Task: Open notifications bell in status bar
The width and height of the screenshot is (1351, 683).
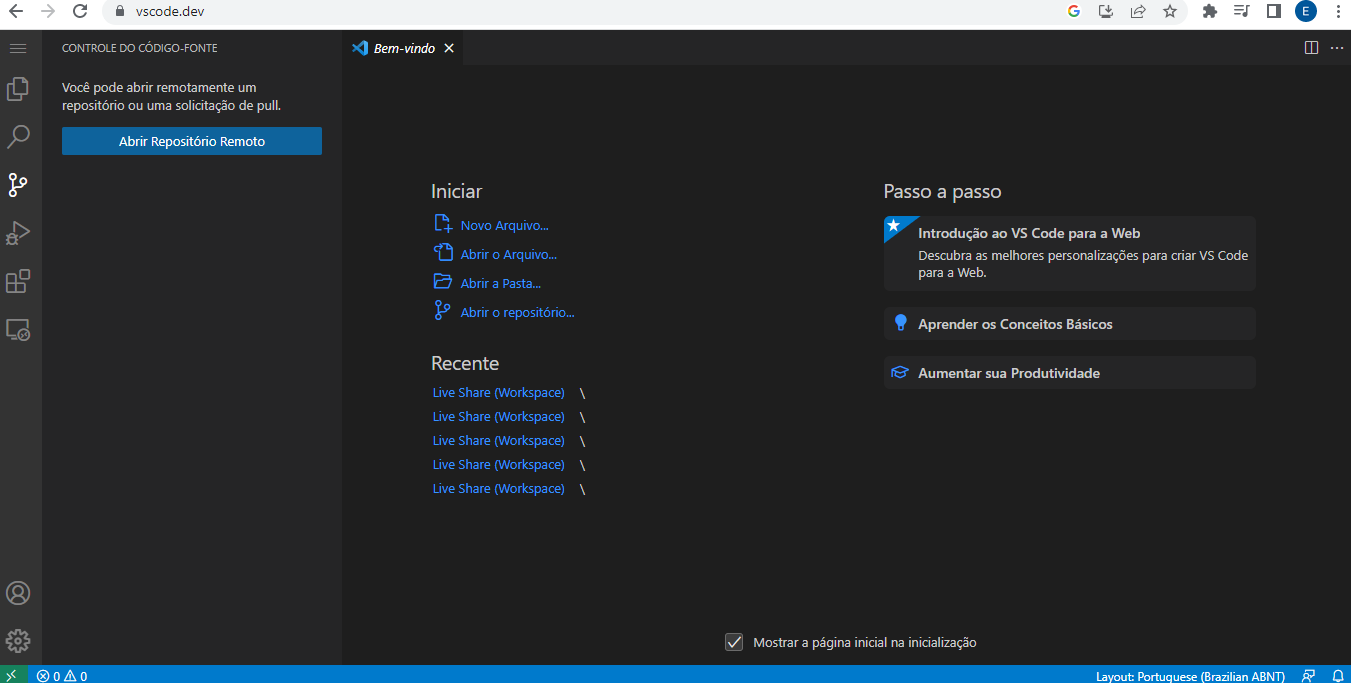Action: coord(1338,676)
